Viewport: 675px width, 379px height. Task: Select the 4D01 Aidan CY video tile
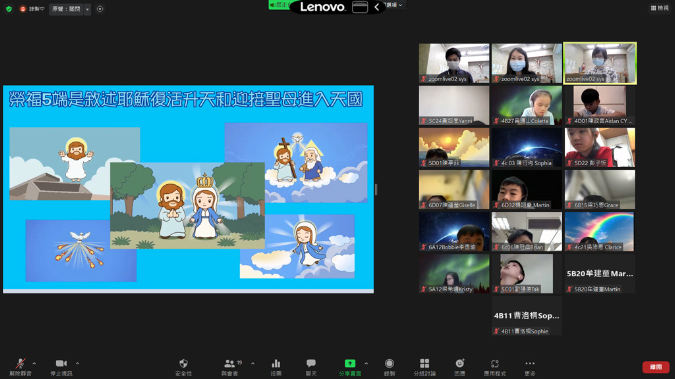click(x=600, y=105)
